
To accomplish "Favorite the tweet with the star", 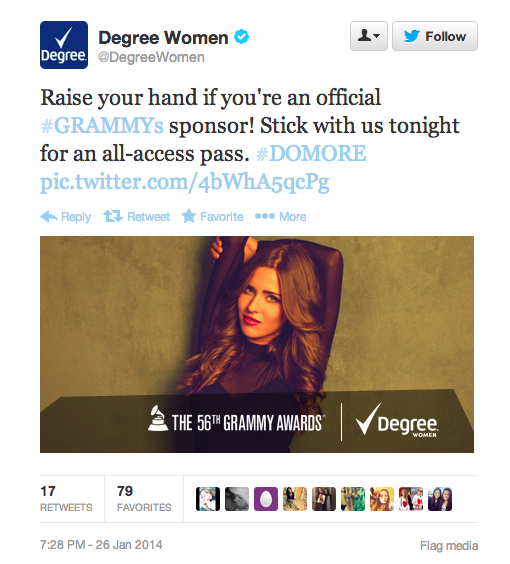I will [212, 217].
